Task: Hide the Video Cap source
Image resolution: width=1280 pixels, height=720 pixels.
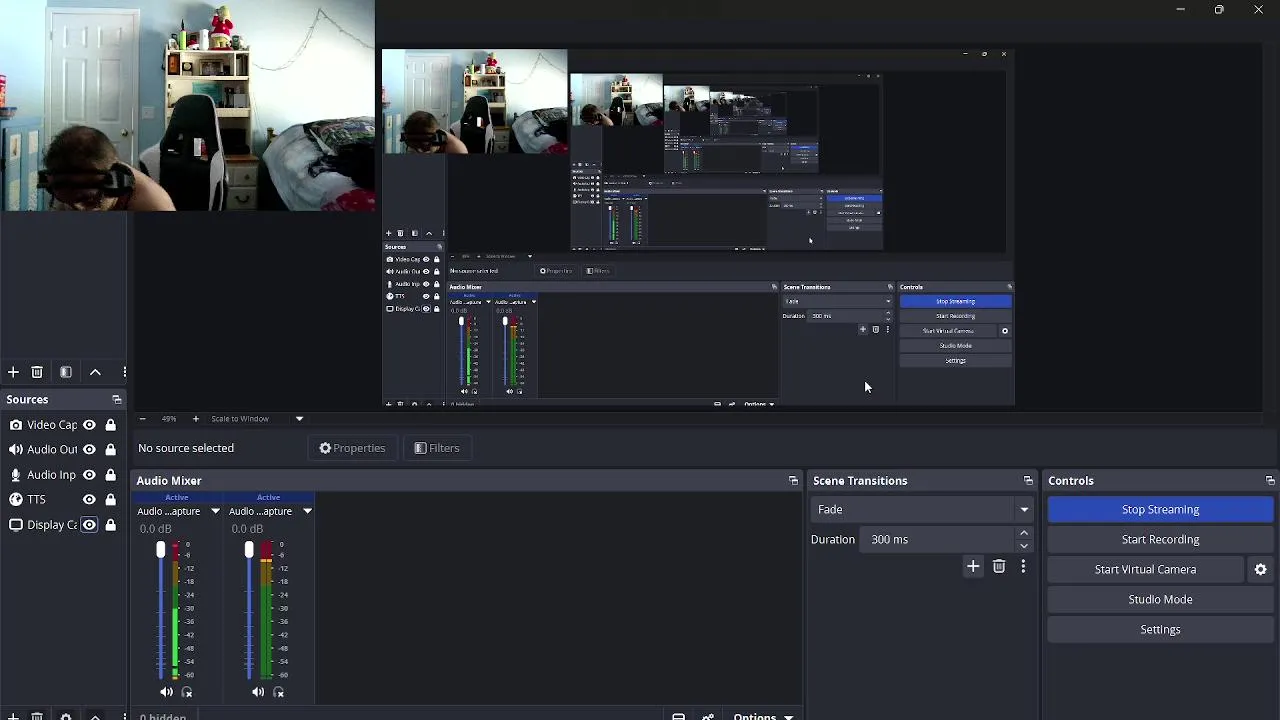Action: [x=89, y=425]
